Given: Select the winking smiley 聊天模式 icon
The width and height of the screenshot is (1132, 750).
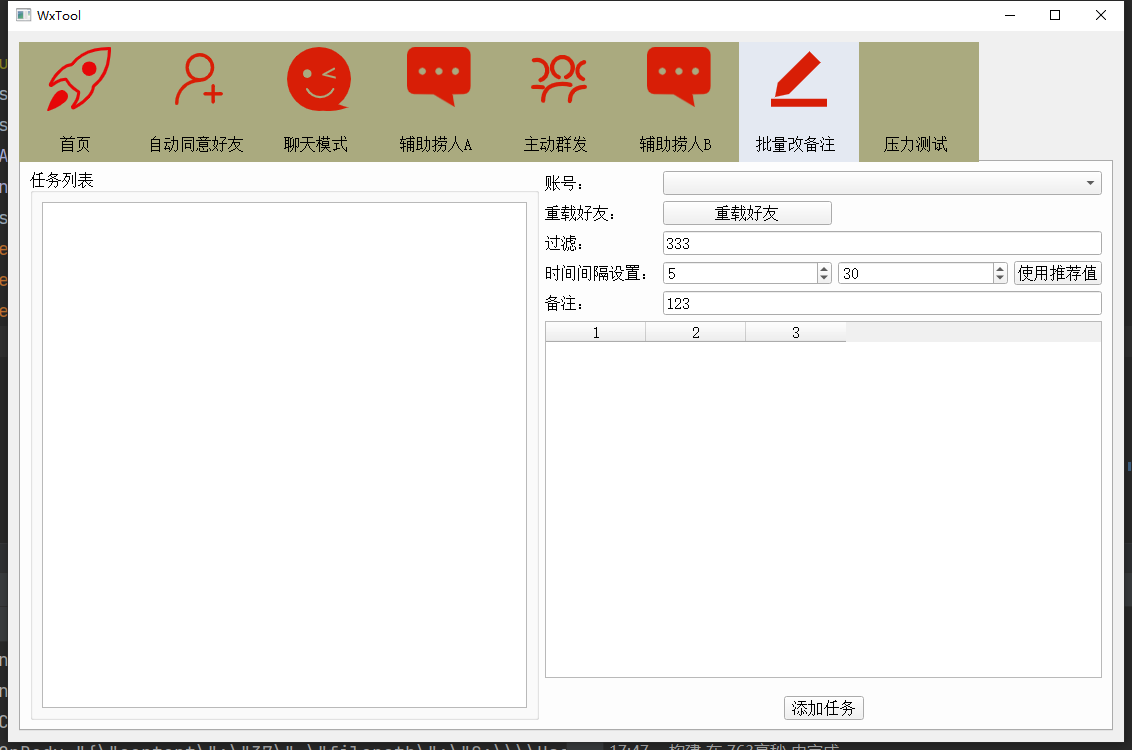Looking at the screenshot, I should [318, 80].
